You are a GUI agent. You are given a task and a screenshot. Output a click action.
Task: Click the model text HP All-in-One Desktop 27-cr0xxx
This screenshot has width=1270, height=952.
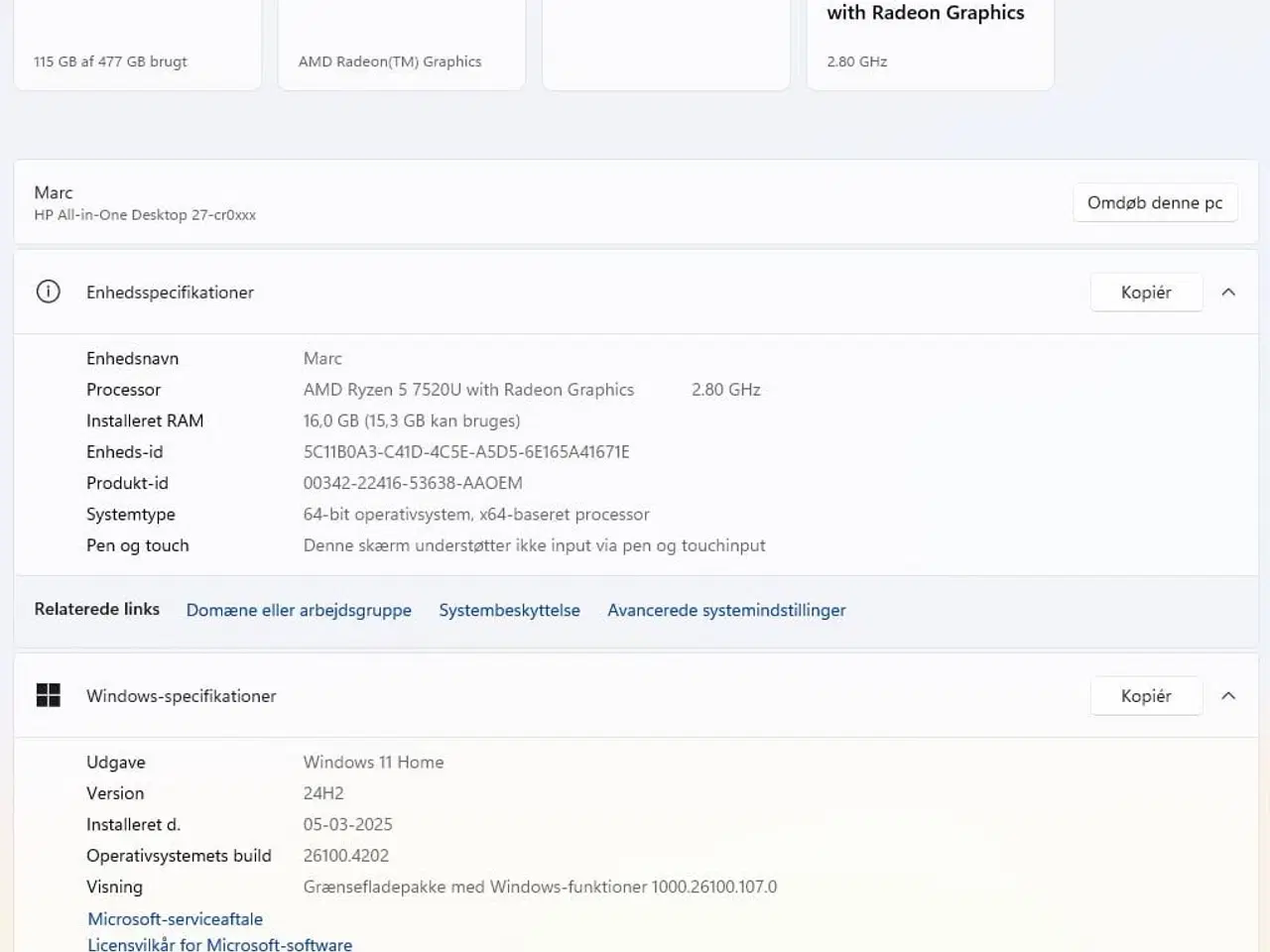coord(145,214)
